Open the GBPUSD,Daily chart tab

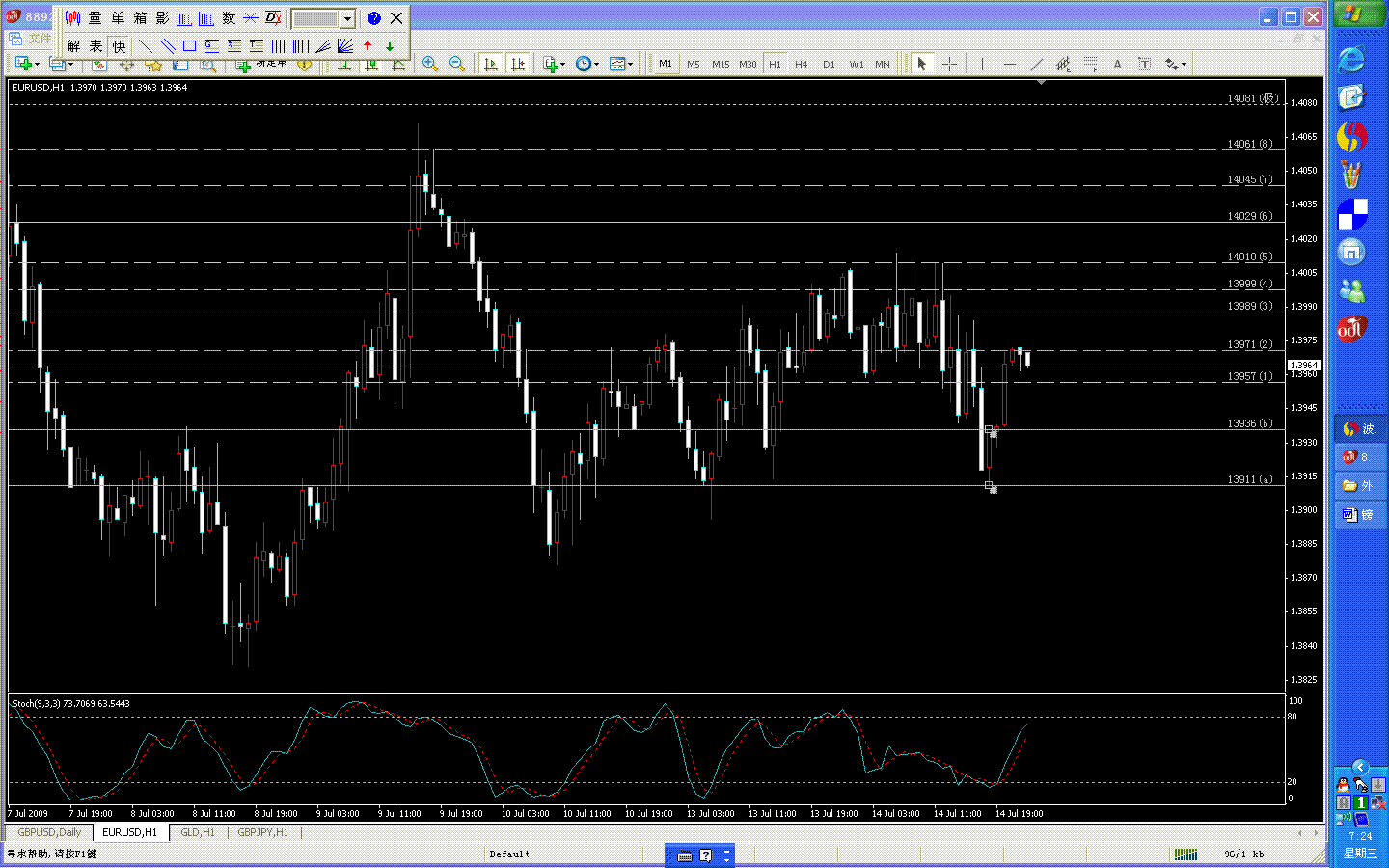click(50, 832)
